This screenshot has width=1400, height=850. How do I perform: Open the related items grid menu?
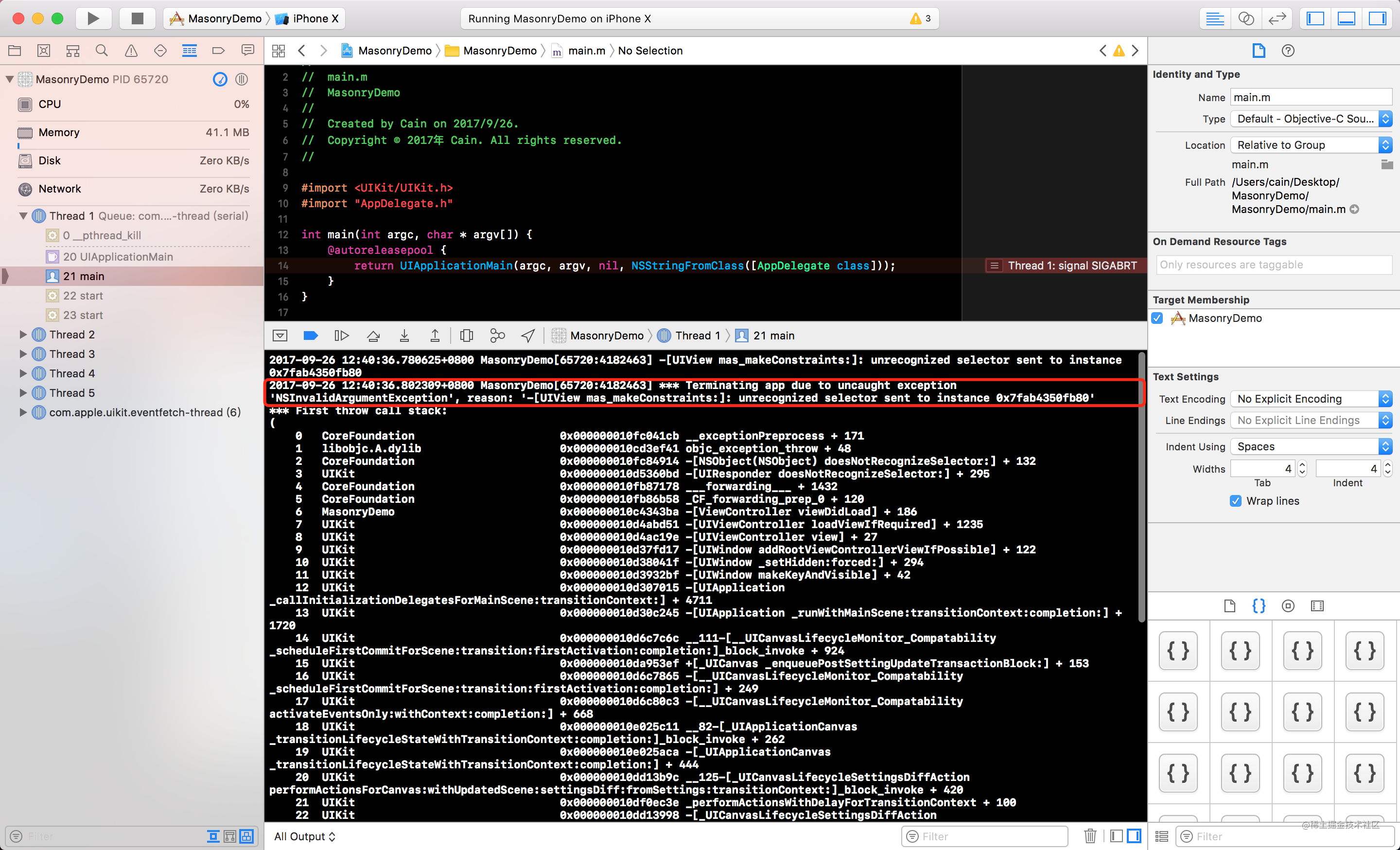coord(279,51)
